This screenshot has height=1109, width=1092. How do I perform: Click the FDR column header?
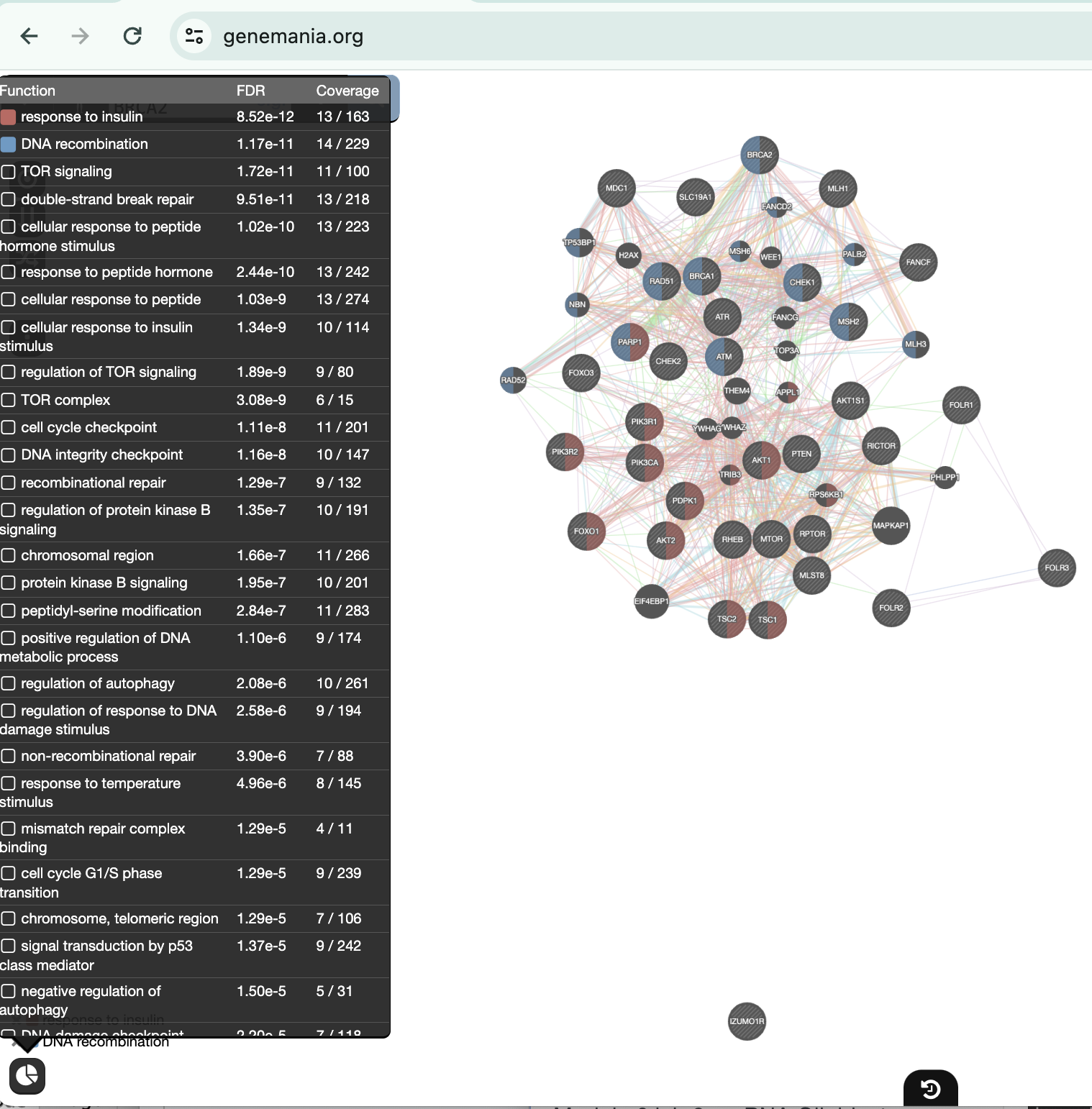pyautogui.click(x=250, y=91)
